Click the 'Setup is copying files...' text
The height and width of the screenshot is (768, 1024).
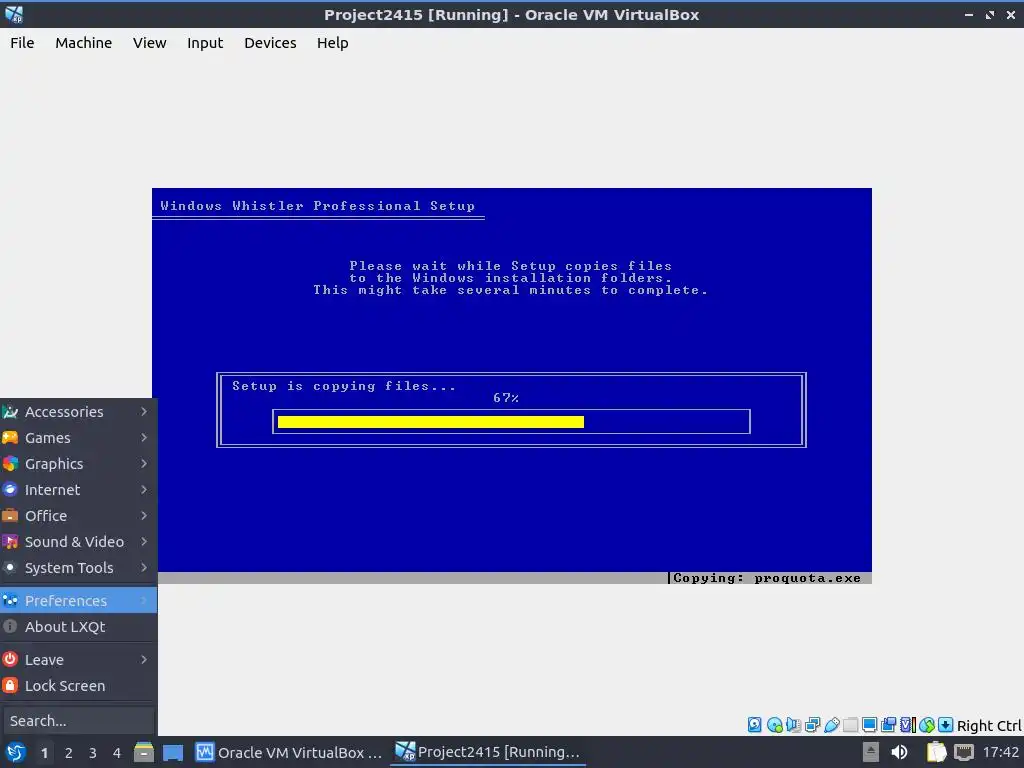344,386
